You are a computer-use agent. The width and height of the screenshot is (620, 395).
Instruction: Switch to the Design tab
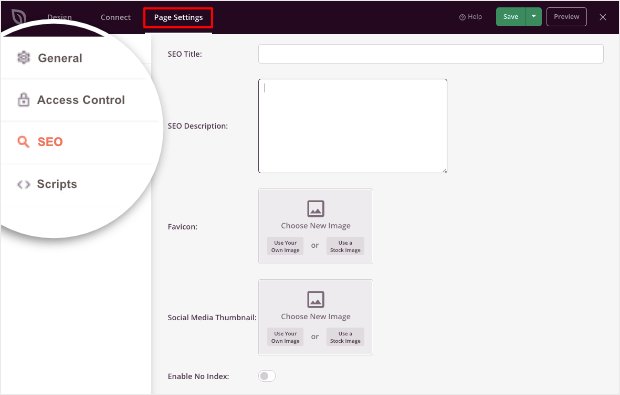click(x=59, y=17)
